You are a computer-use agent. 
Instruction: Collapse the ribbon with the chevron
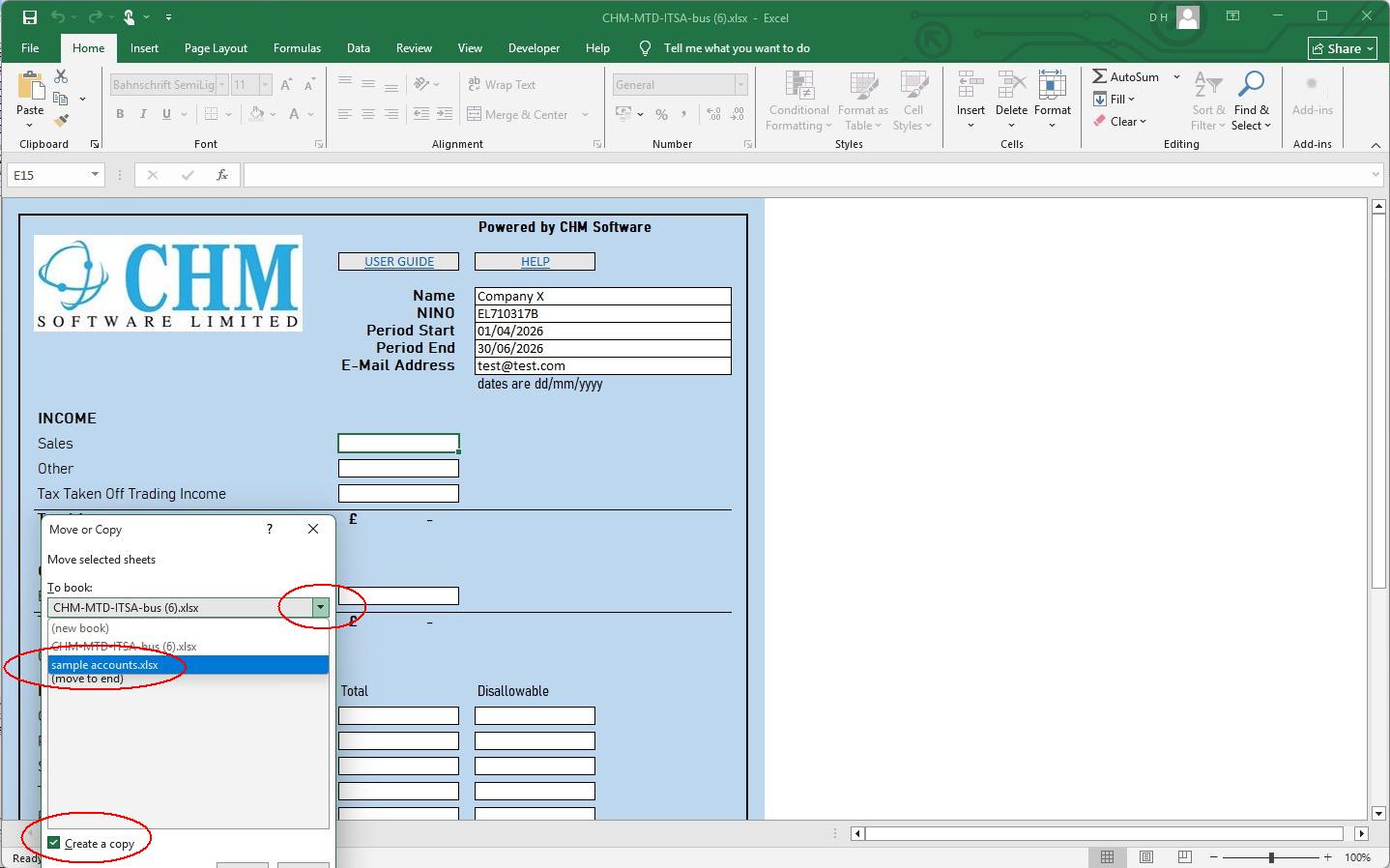click(1376, 145)
